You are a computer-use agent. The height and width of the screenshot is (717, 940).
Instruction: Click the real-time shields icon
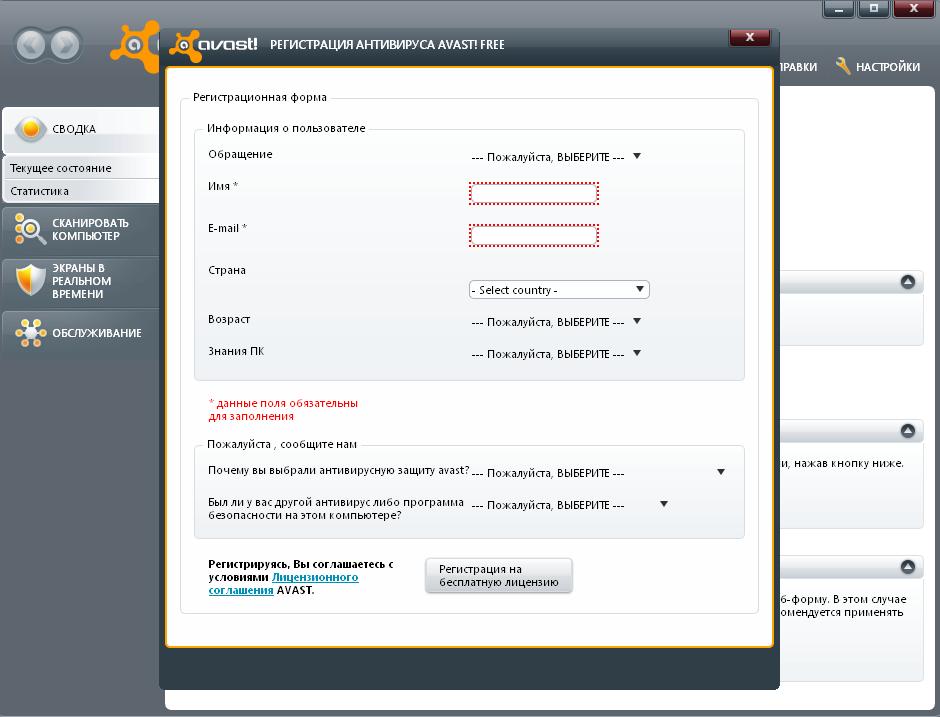30,281
